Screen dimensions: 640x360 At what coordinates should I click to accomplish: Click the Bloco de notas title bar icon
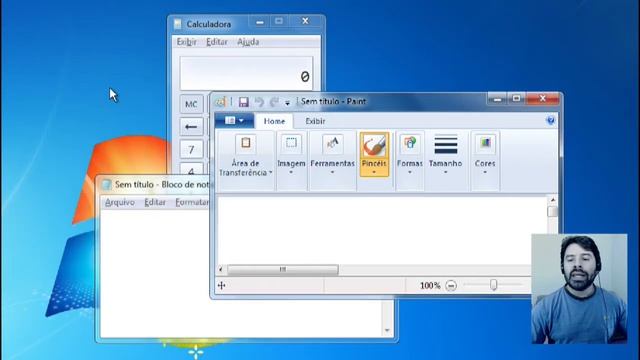coord(107,184)
